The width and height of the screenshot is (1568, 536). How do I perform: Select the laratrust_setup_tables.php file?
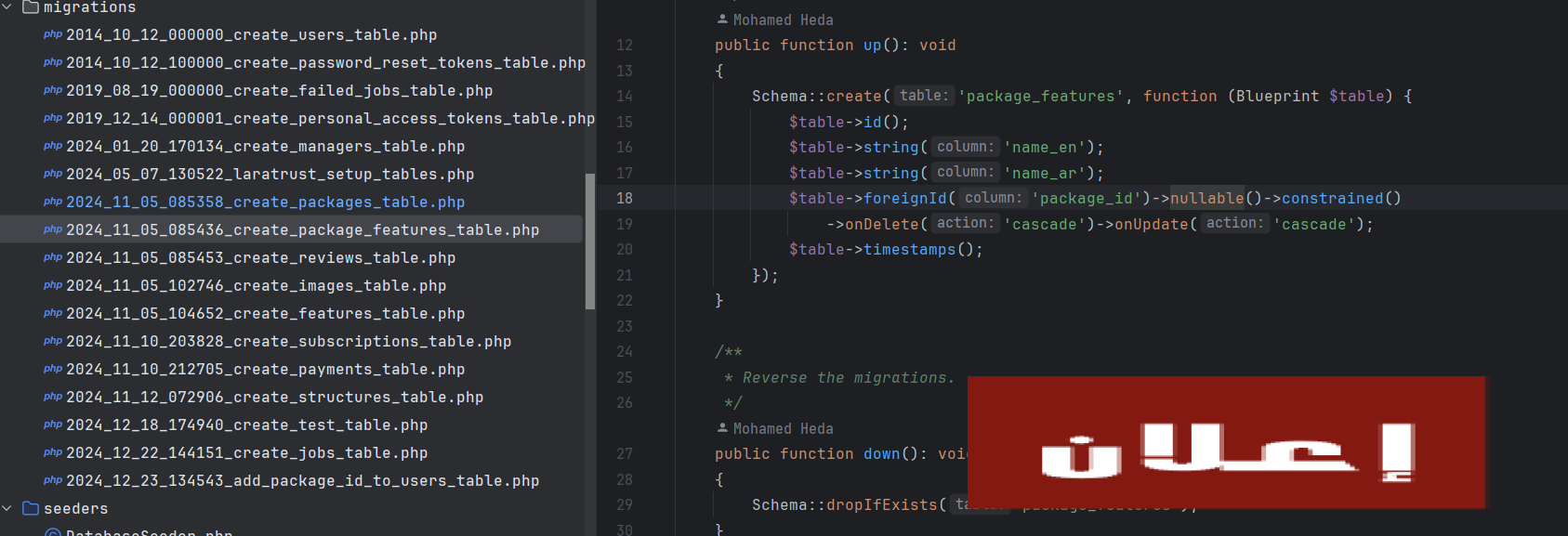pos(270,175)
